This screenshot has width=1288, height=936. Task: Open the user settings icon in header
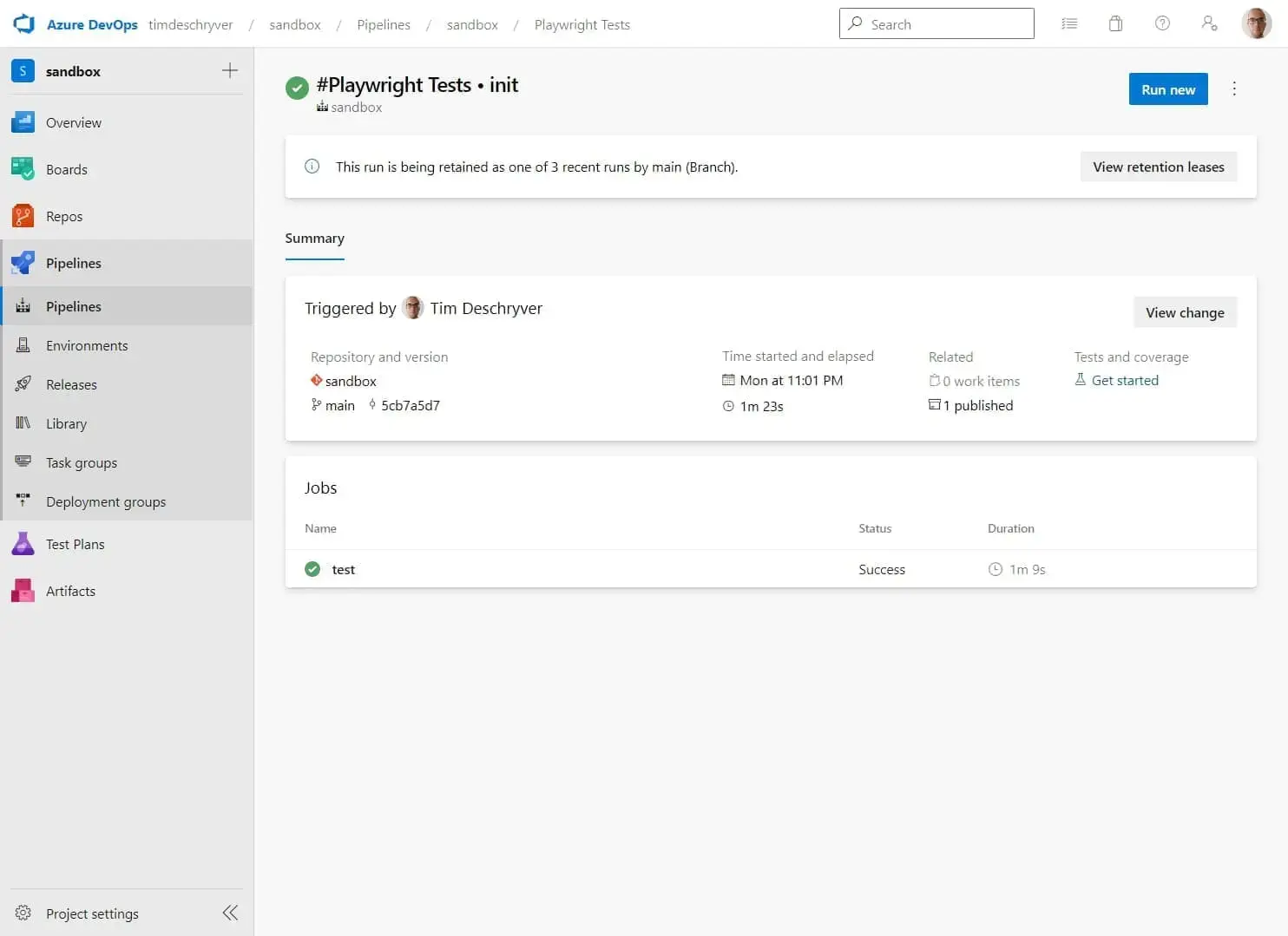click(1209, 23)
